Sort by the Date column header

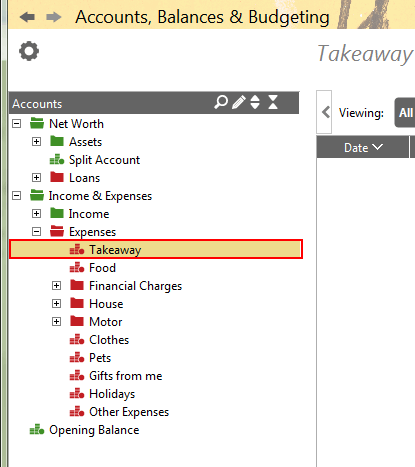[363, 147]
